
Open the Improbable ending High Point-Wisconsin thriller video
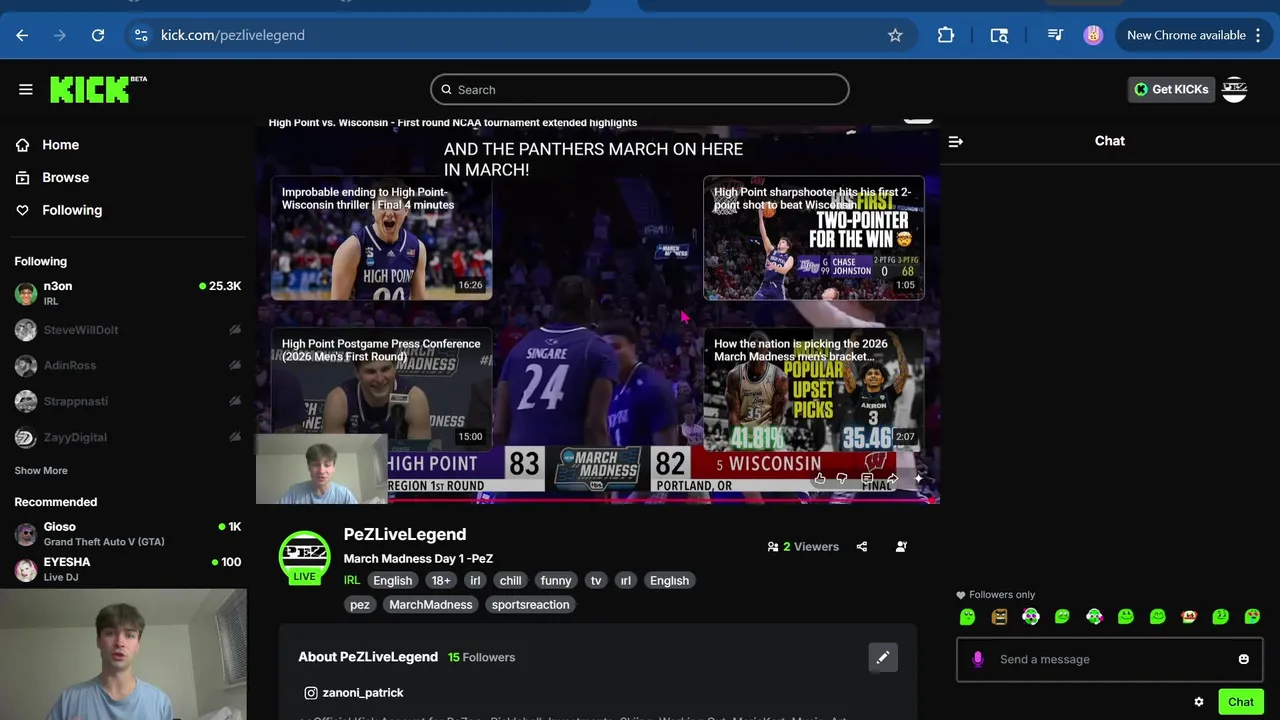tap(381, 239)
